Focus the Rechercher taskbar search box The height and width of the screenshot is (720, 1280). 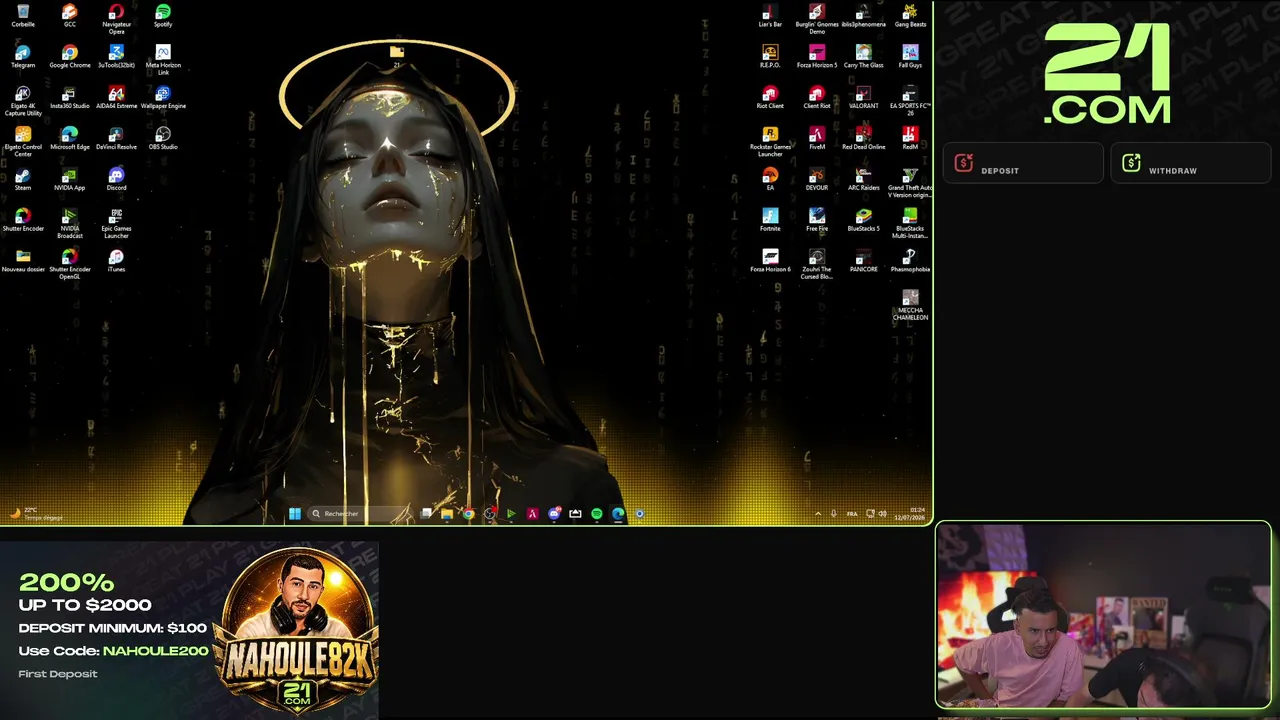[x=358, y=514]
